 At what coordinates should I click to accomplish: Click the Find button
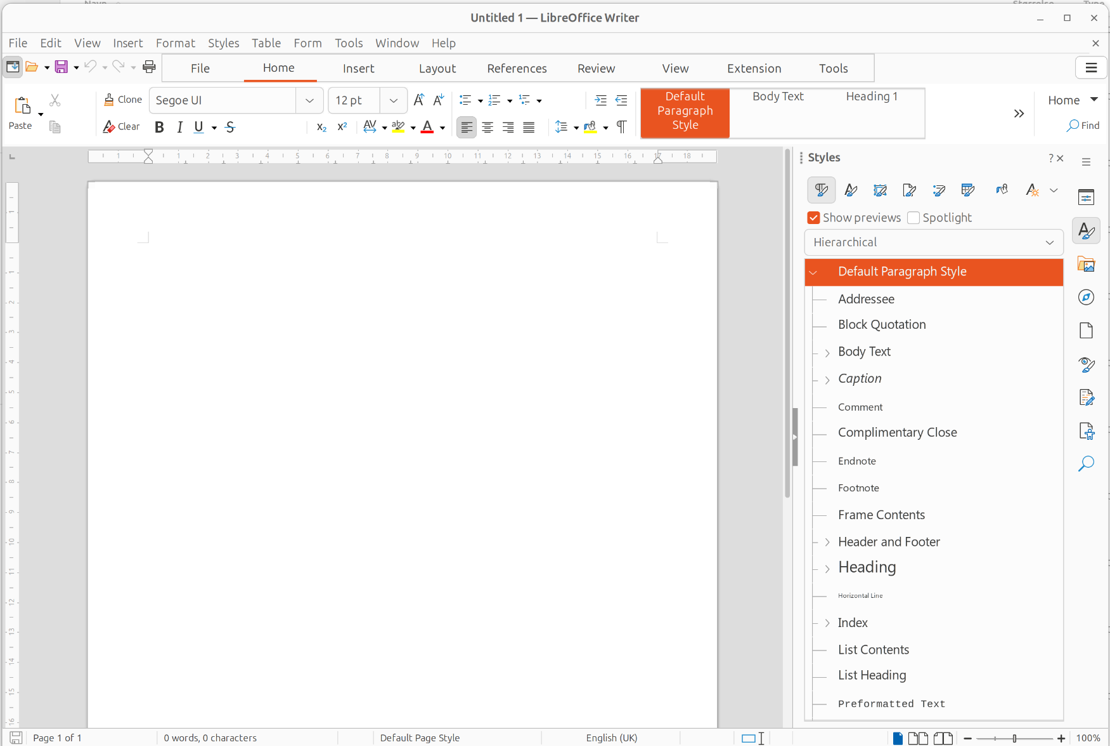(1083, 126)
